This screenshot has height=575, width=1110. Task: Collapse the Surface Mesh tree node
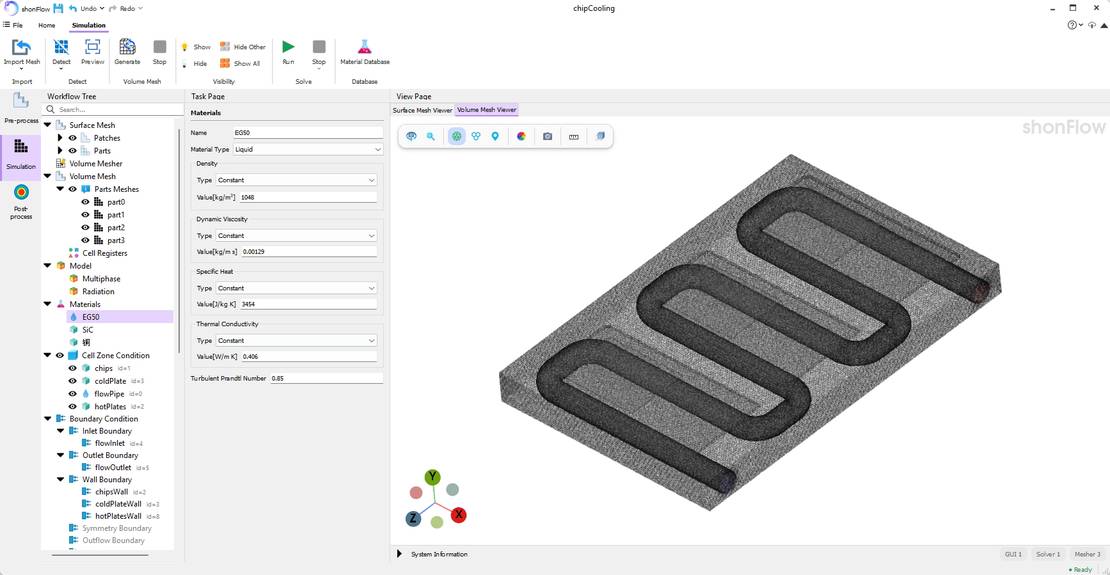click(x=47, y=125)
